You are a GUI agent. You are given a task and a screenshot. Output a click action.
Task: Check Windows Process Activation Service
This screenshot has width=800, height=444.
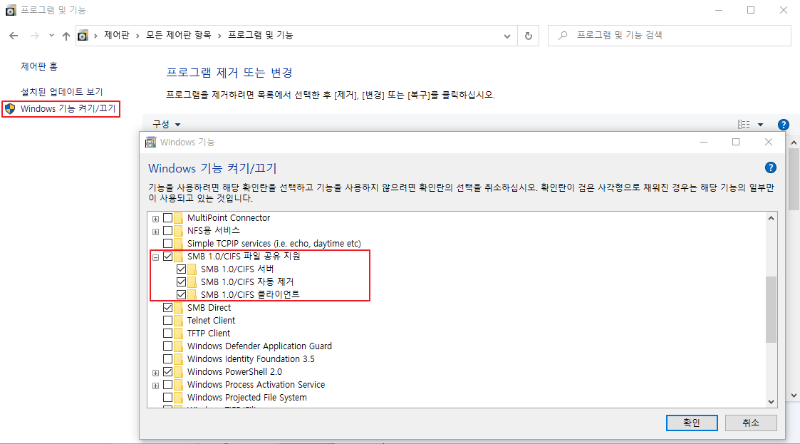point(168,385)
